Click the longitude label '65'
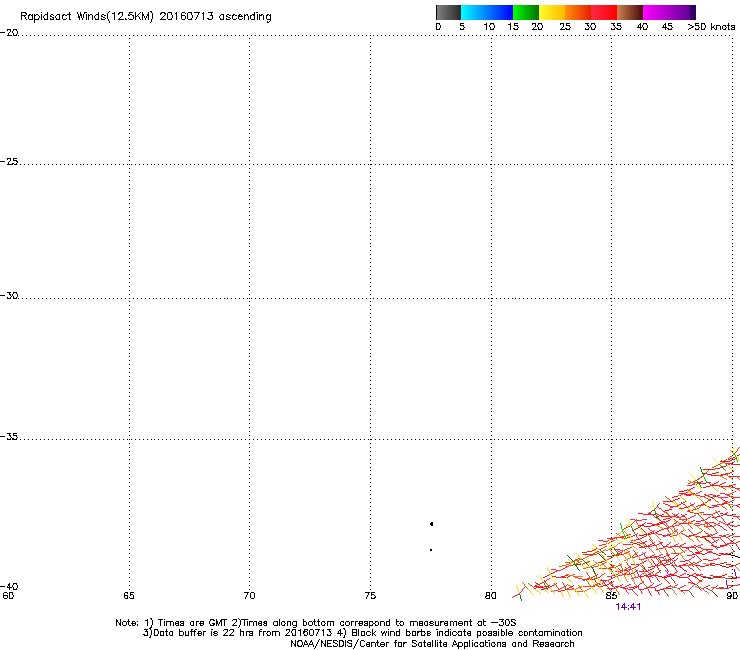This screenshot has width=740, height=650. click(x=129, y=596)
